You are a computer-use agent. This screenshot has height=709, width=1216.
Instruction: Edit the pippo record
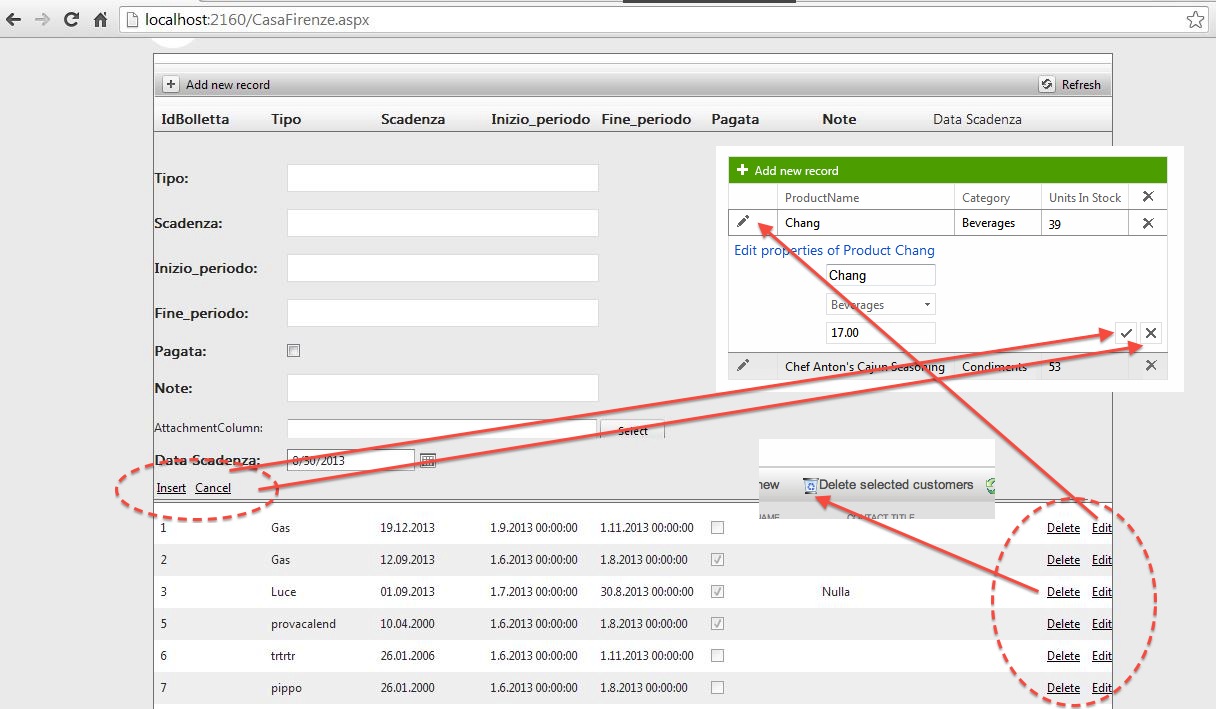pos(1101,688)
